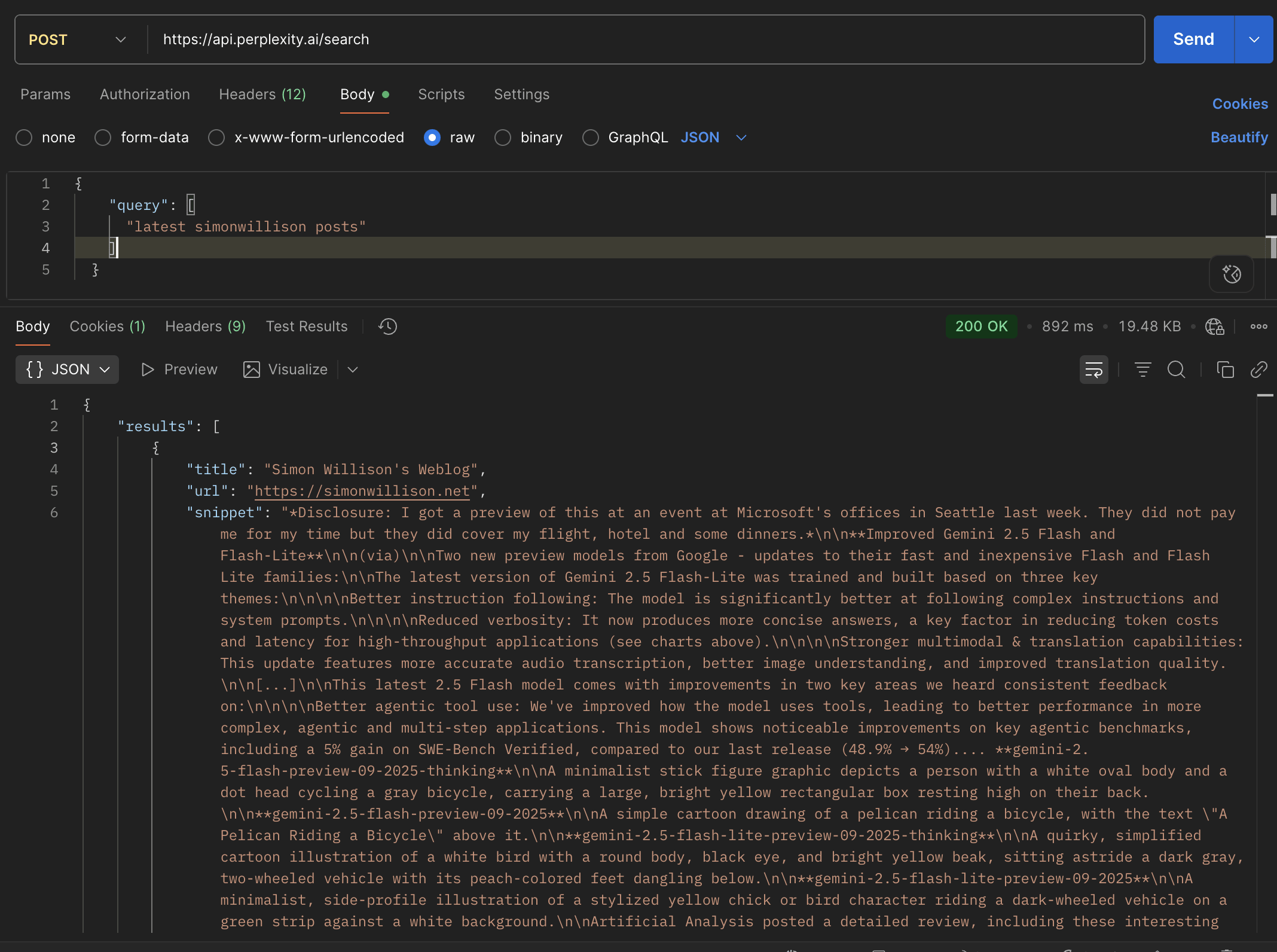Click the "title" line in response

(337, 469)
